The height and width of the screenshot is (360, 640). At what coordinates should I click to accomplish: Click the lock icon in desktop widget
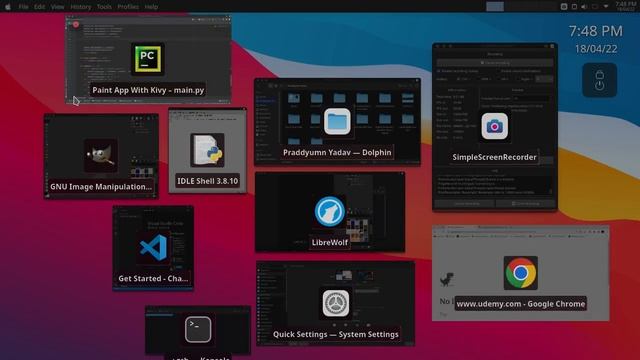599,75
